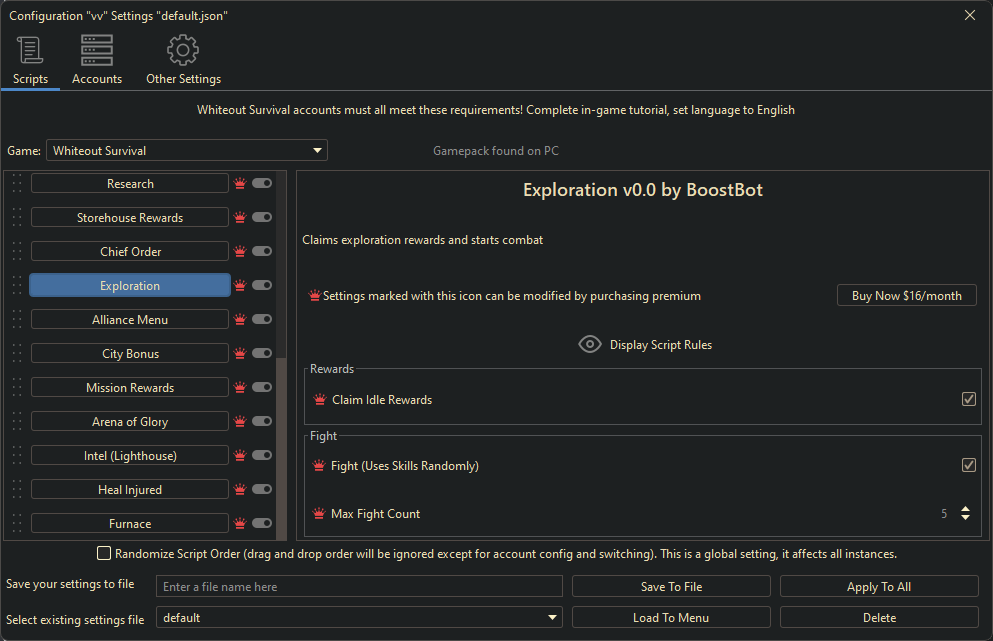This screenshot has width=993, height=641.
Task: Click the drag handle dots beside Storehouse Rewards
Action: point(17,217)
